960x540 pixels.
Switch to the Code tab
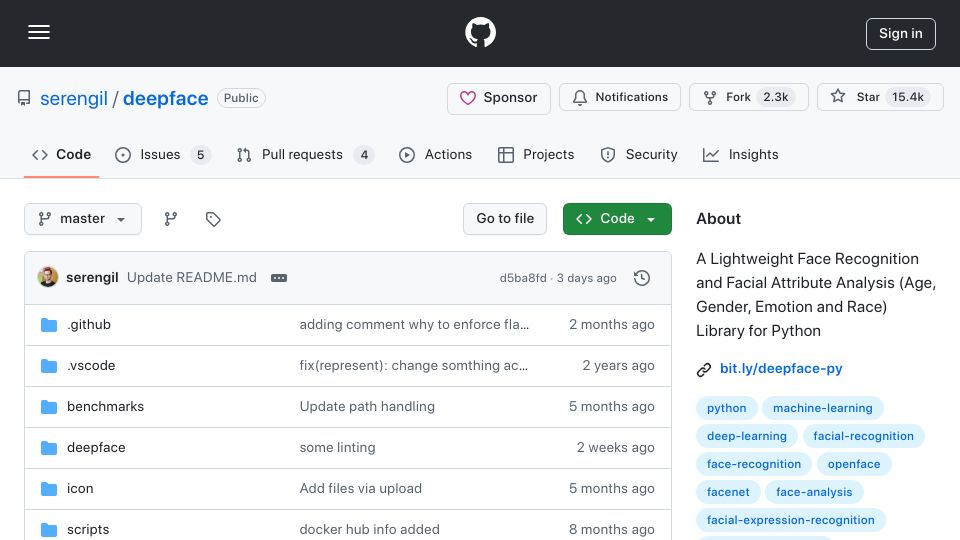[61, 154]
